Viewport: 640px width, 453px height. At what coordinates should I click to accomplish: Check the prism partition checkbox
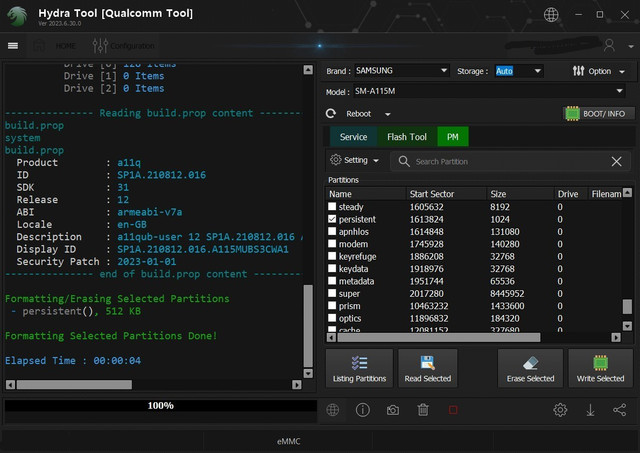click(332, 305)
